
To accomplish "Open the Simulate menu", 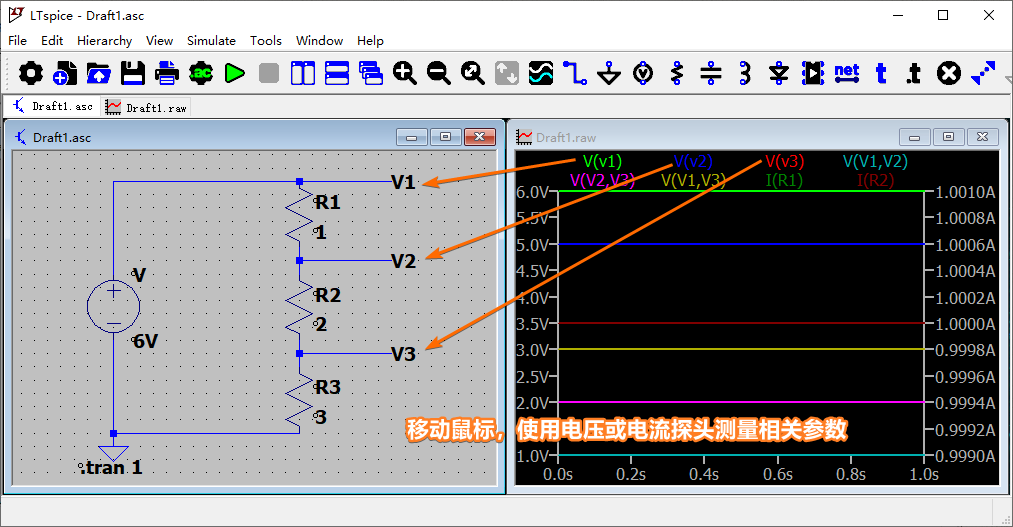I will pos(211,41).
